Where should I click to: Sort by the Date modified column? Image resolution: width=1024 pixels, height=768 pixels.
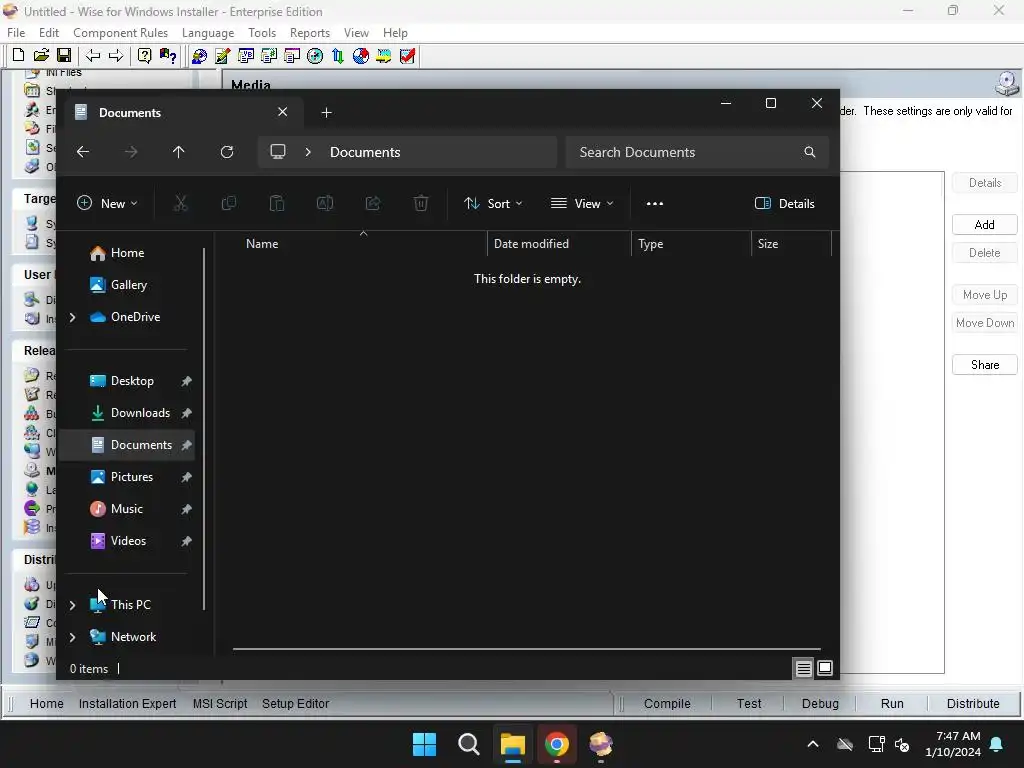(x=559, y=244)
